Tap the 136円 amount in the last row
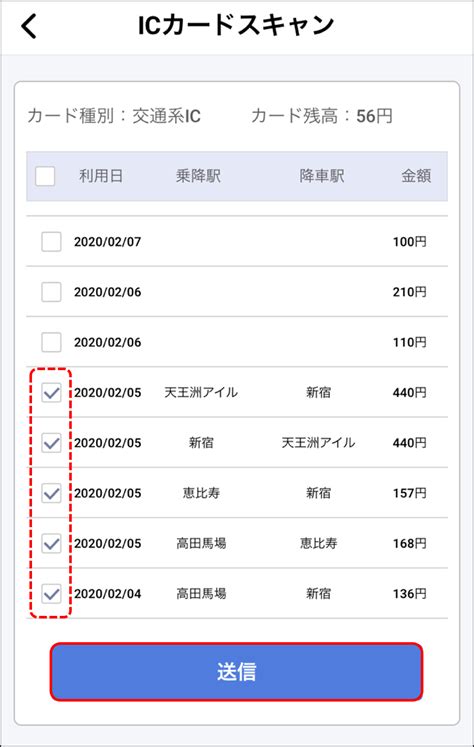 [409, 594]
